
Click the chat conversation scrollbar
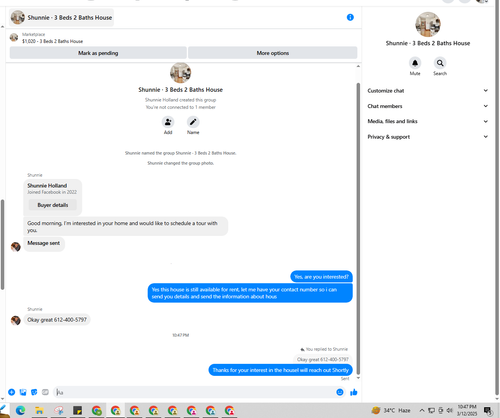pos(358,228)
